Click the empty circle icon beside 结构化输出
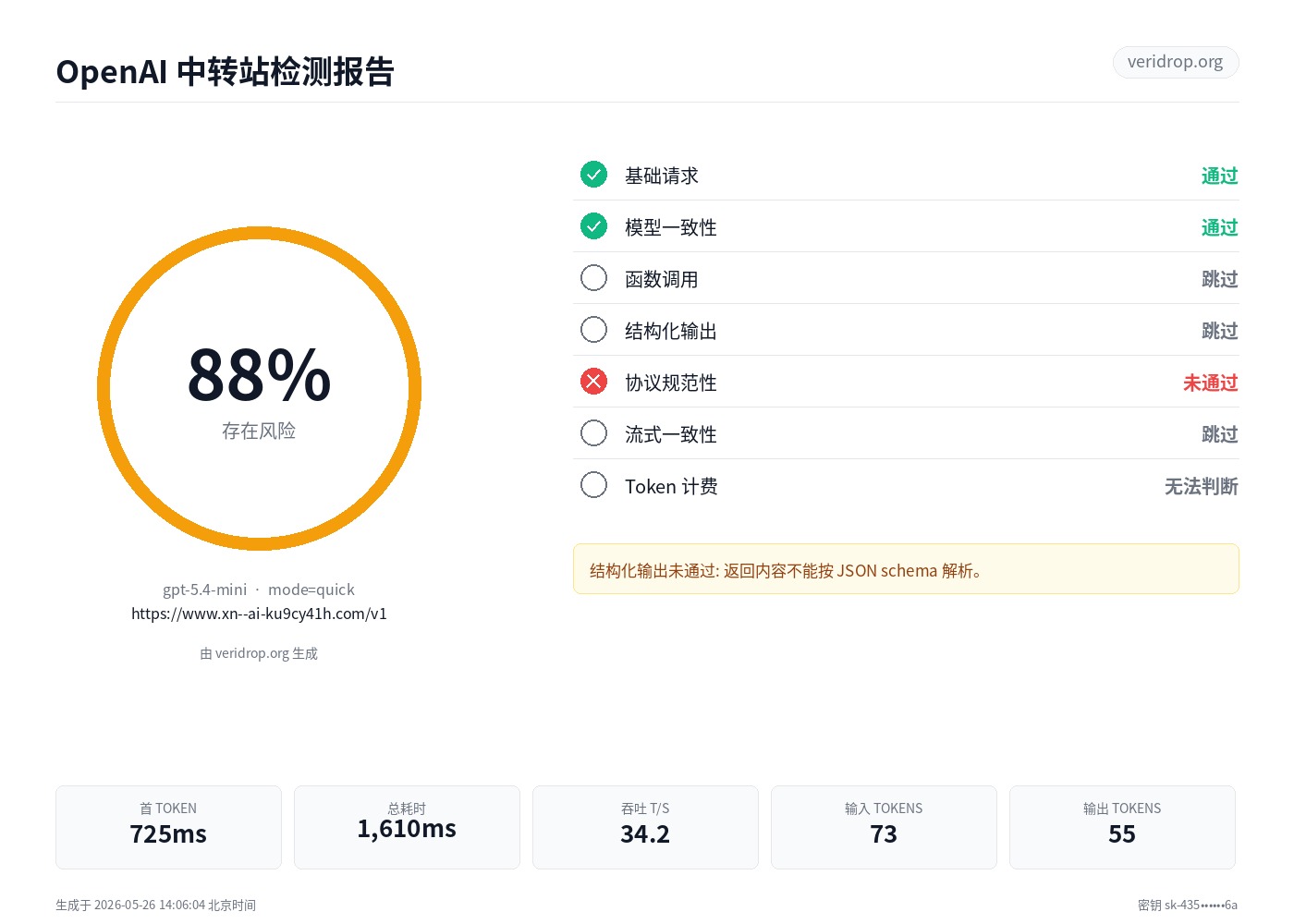Viewport: 1294px width, 924px height. [x=593, y=330]
